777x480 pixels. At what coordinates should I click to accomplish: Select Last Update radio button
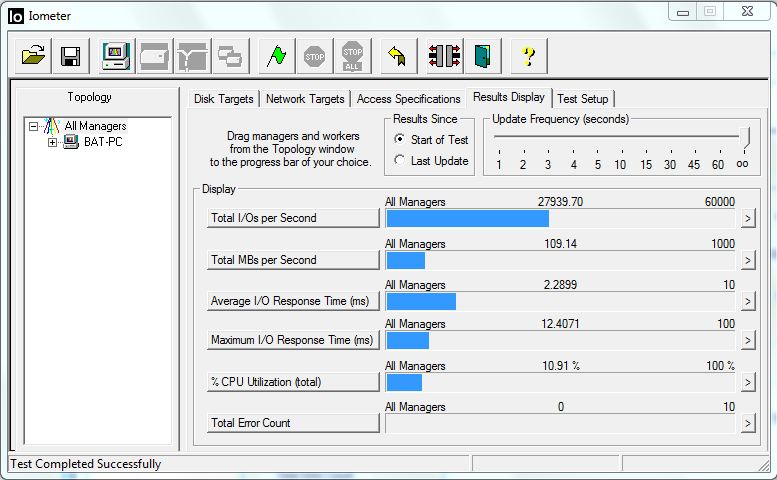(399, 160)
